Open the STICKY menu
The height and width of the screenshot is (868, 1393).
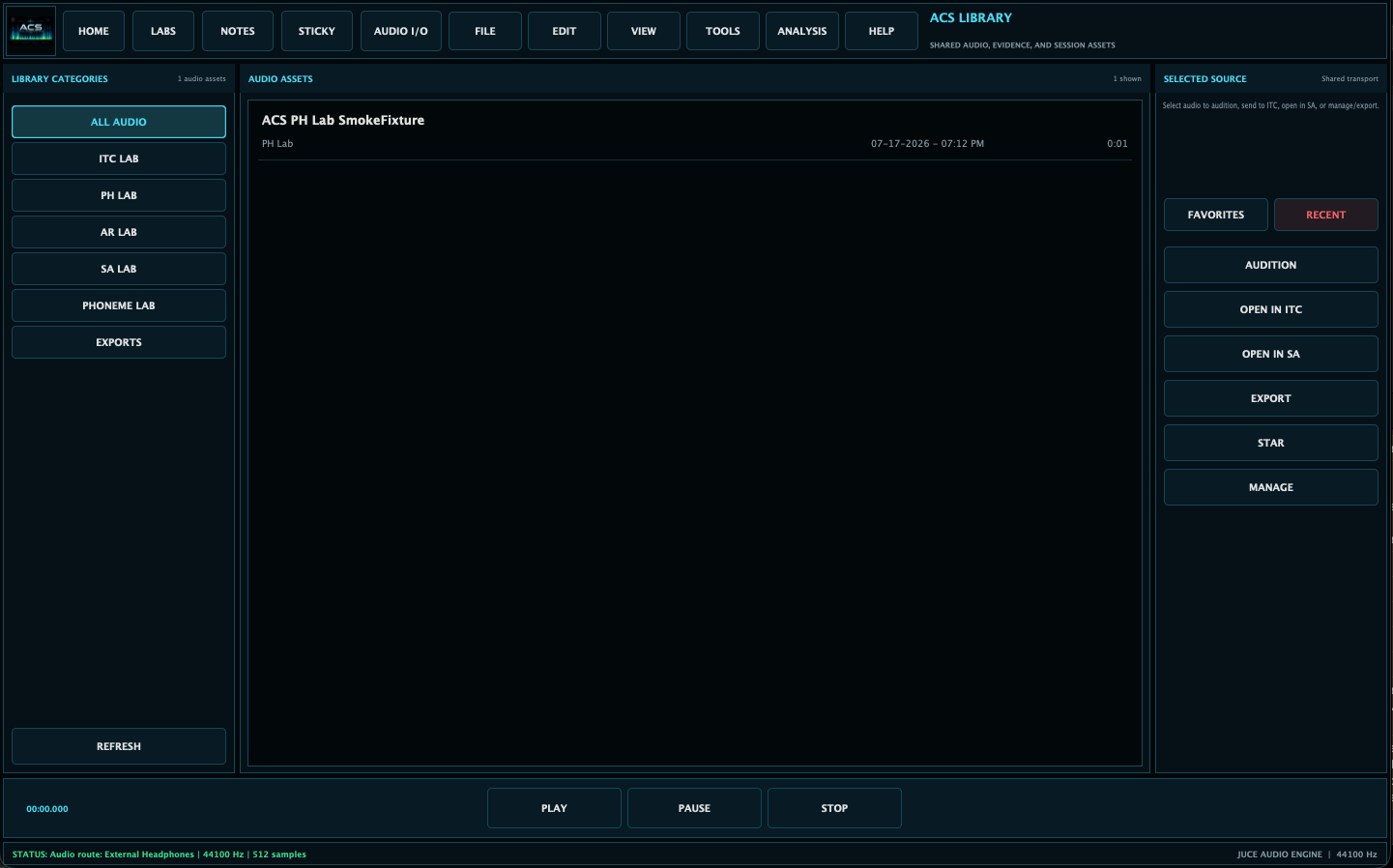coord(317,31)
